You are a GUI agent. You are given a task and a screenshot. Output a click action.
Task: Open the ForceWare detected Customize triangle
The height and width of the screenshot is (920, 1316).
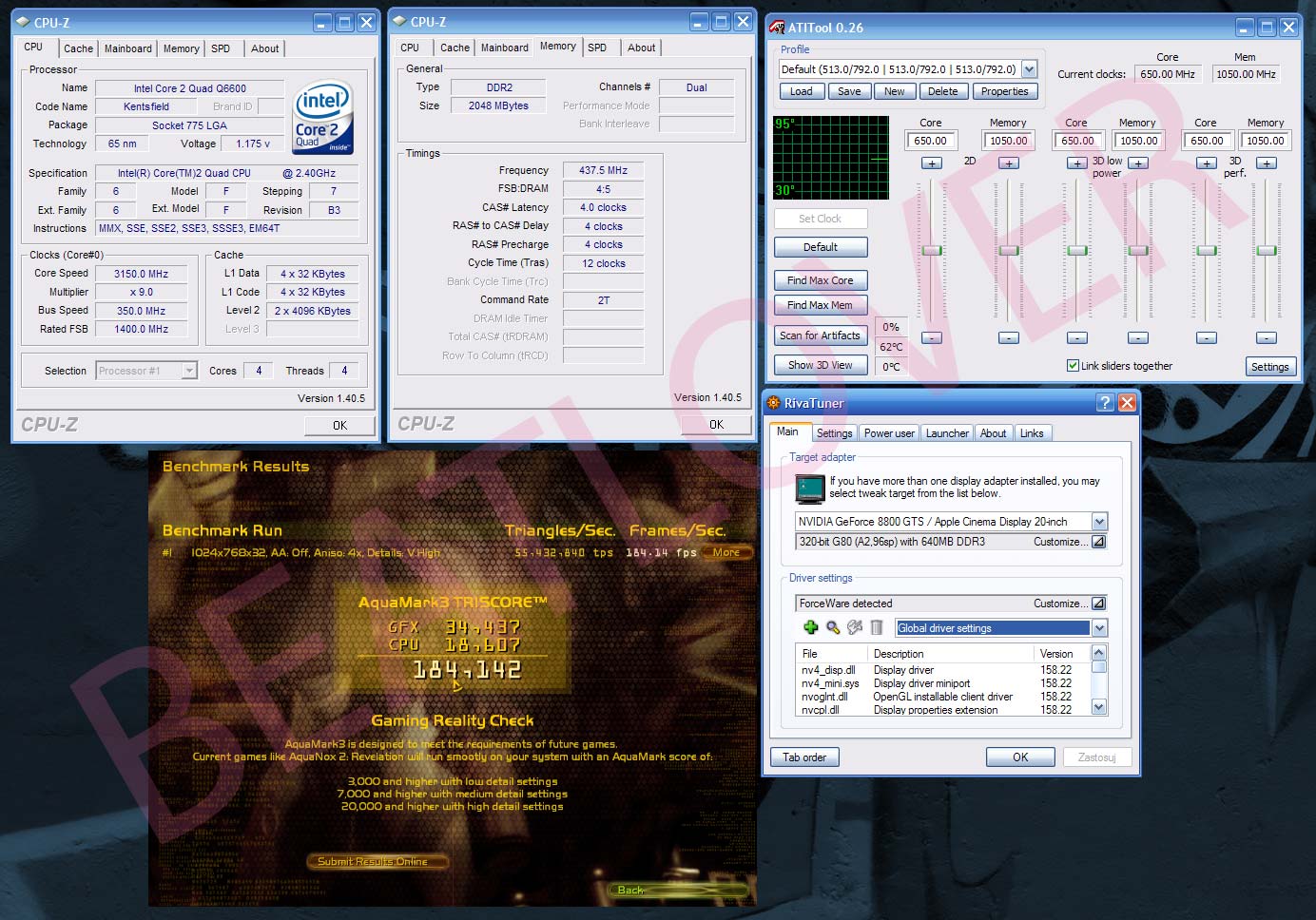(x=1098, y=604)
